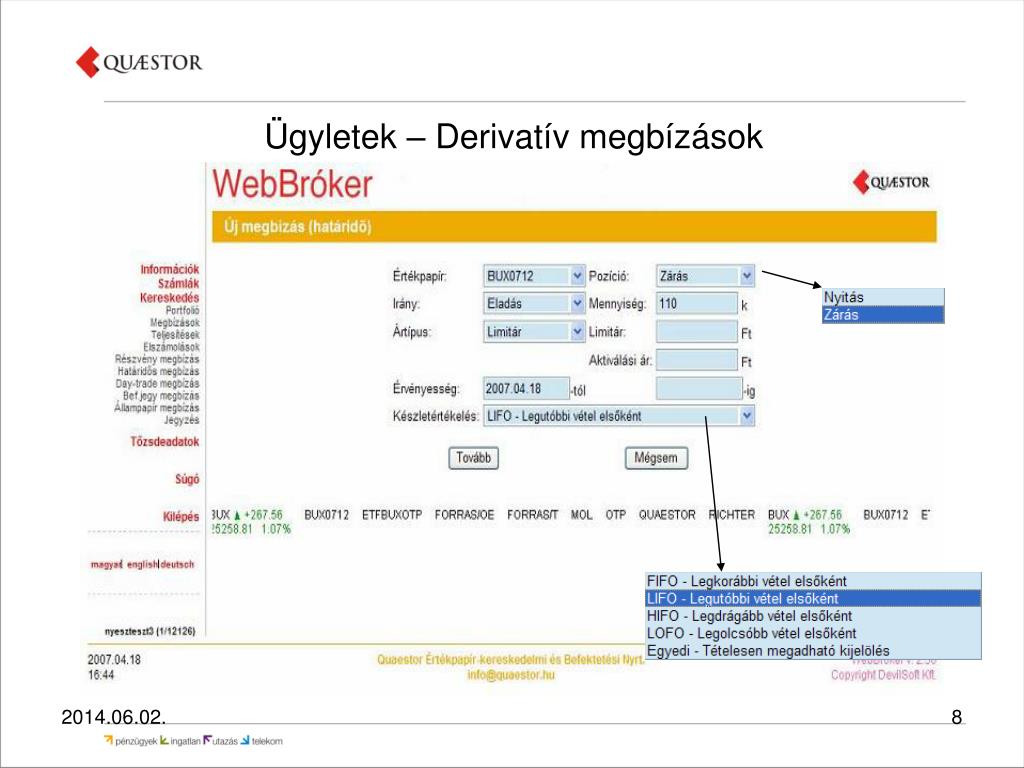The image size is (1024, 768).
Task: Click the Tovább button
Action: point(473,458)
